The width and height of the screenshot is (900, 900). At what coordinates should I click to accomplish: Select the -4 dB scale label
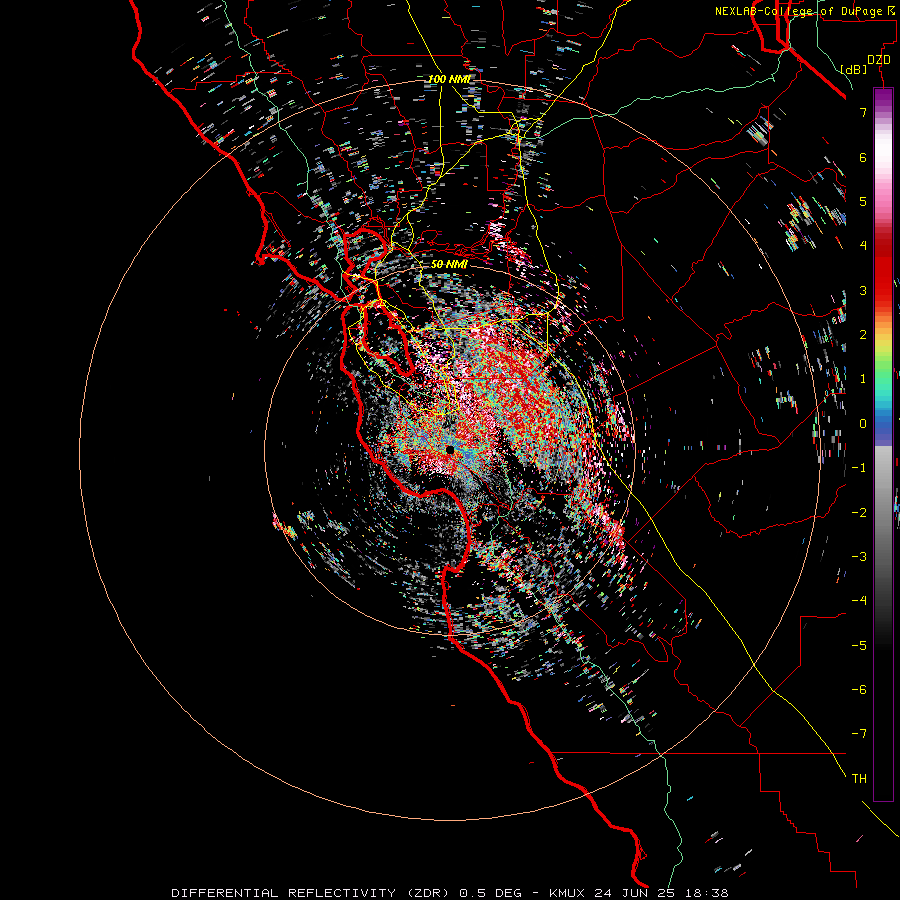click(x=859, y=600)
